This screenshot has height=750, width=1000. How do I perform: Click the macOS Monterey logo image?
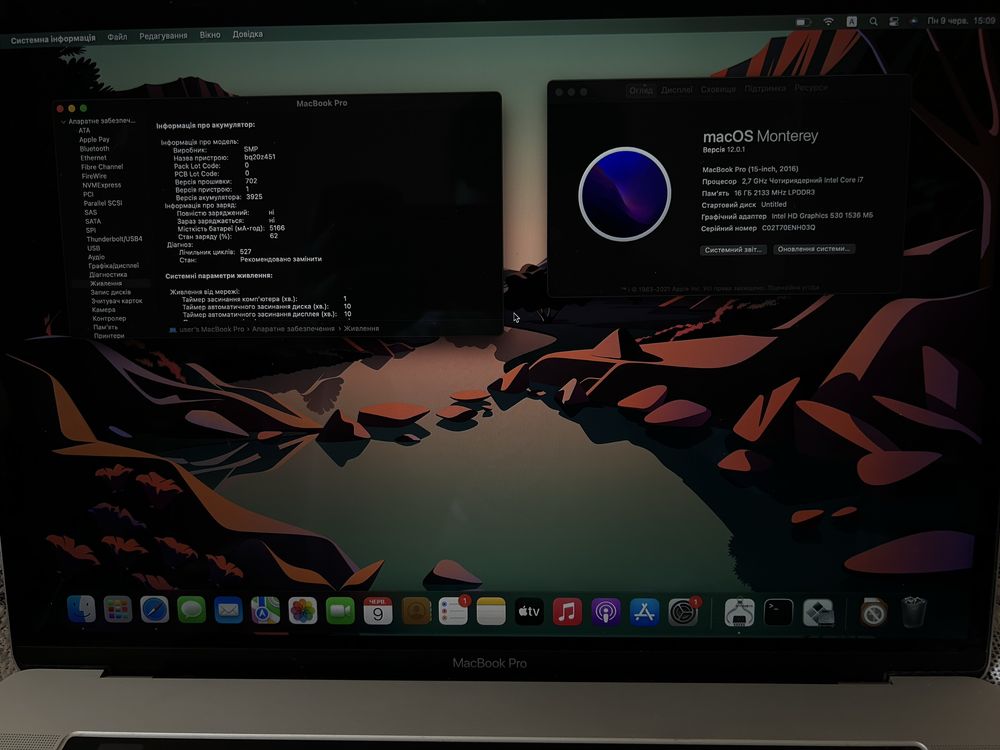[624, 194]
